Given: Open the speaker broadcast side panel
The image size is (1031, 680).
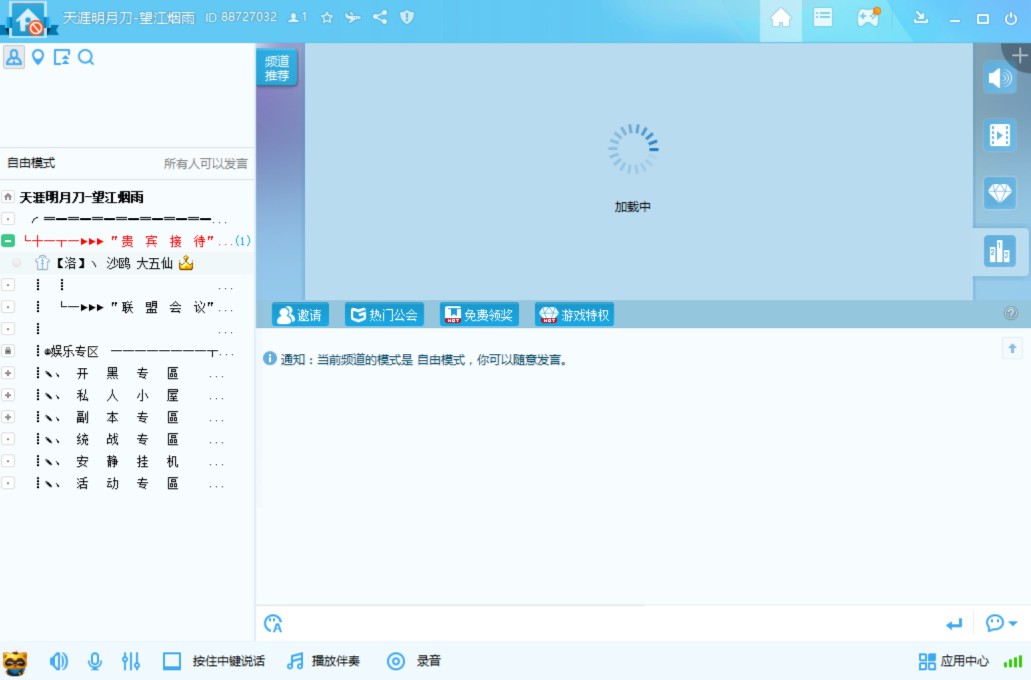Looking at the screenshot, I should click(x=999, y=78).
